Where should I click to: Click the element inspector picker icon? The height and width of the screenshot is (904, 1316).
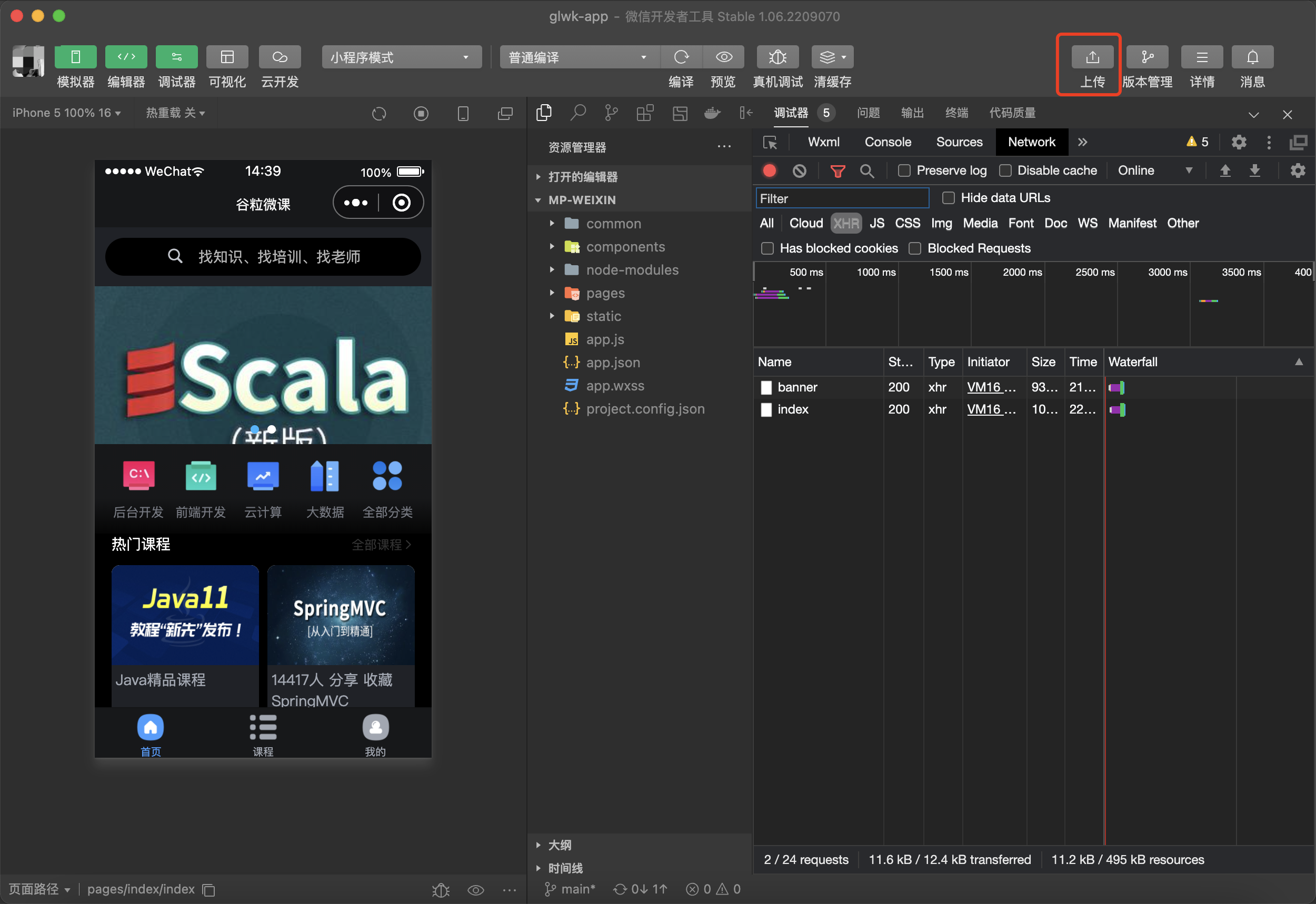coord(770,142)
